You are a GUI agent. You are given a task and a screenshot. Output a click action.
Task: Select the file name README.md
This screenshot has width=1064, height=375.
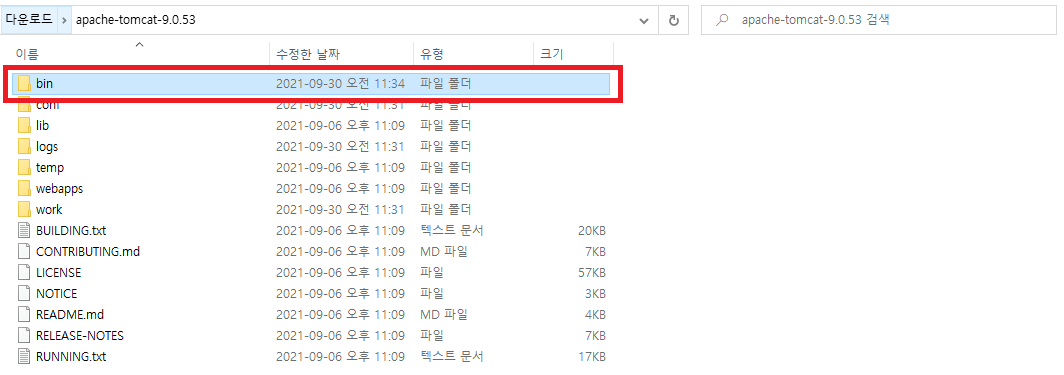click(70, 315)
